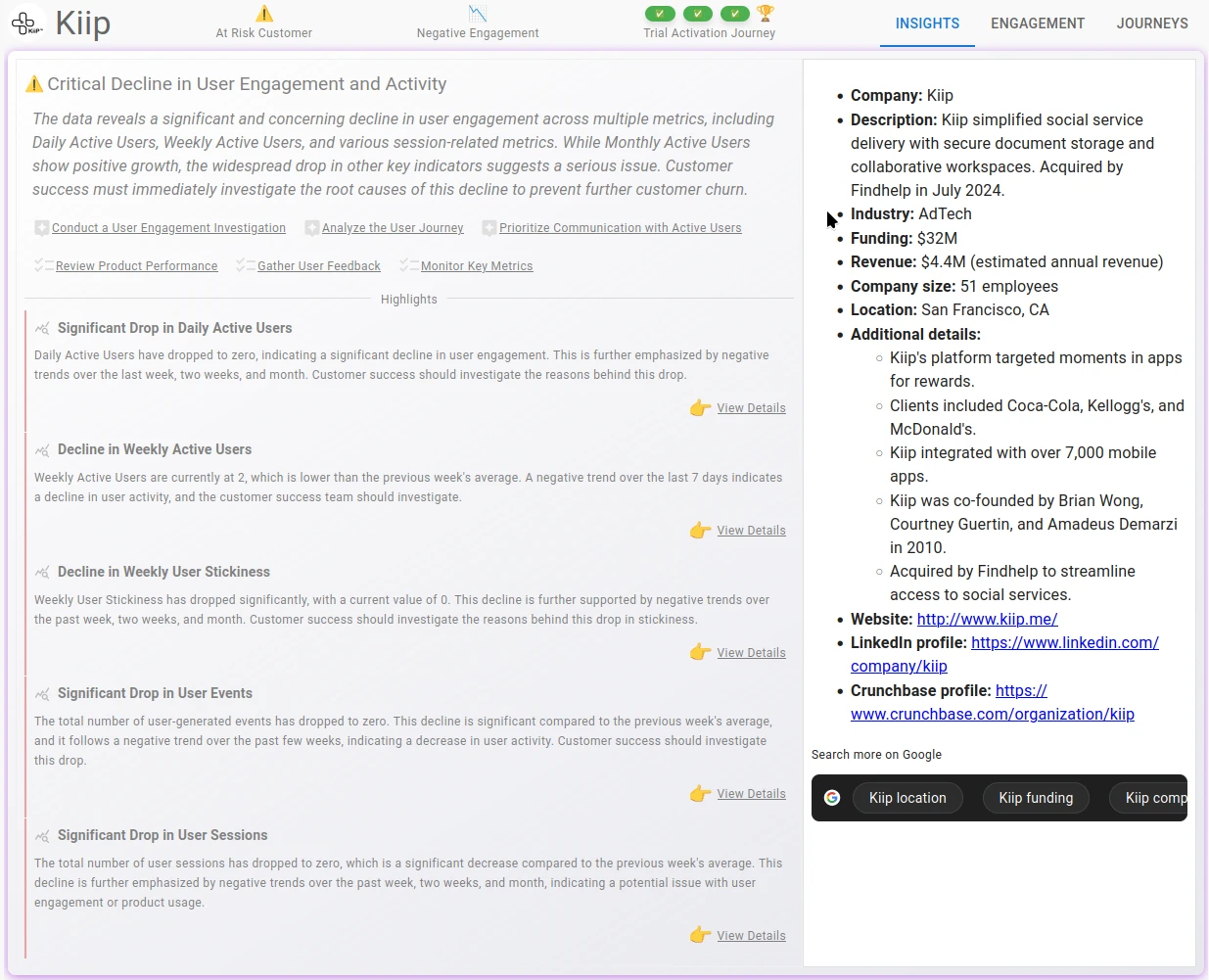
Task: Open the Crunchbase organization/kiip link
Action: click(x=993, y=703)
